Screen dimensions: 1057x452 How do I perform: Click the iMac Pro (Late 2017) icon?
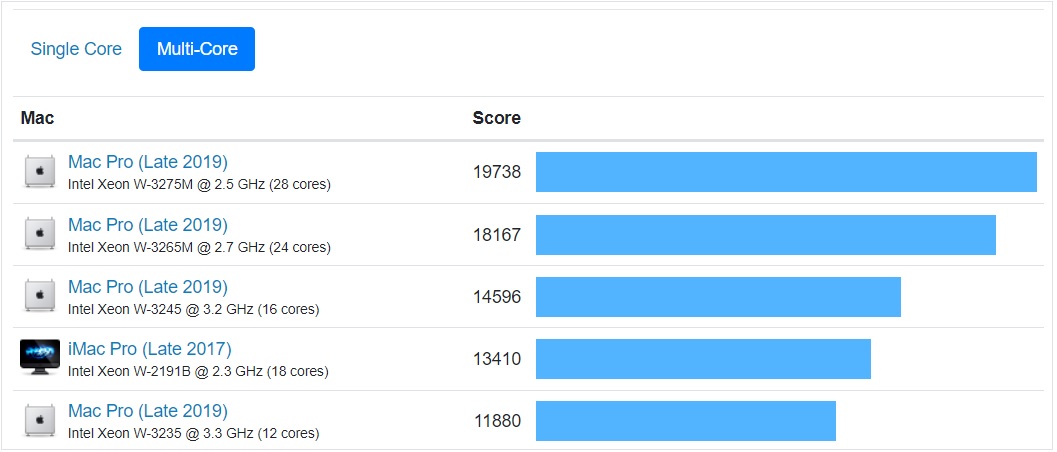coord(40,358)
